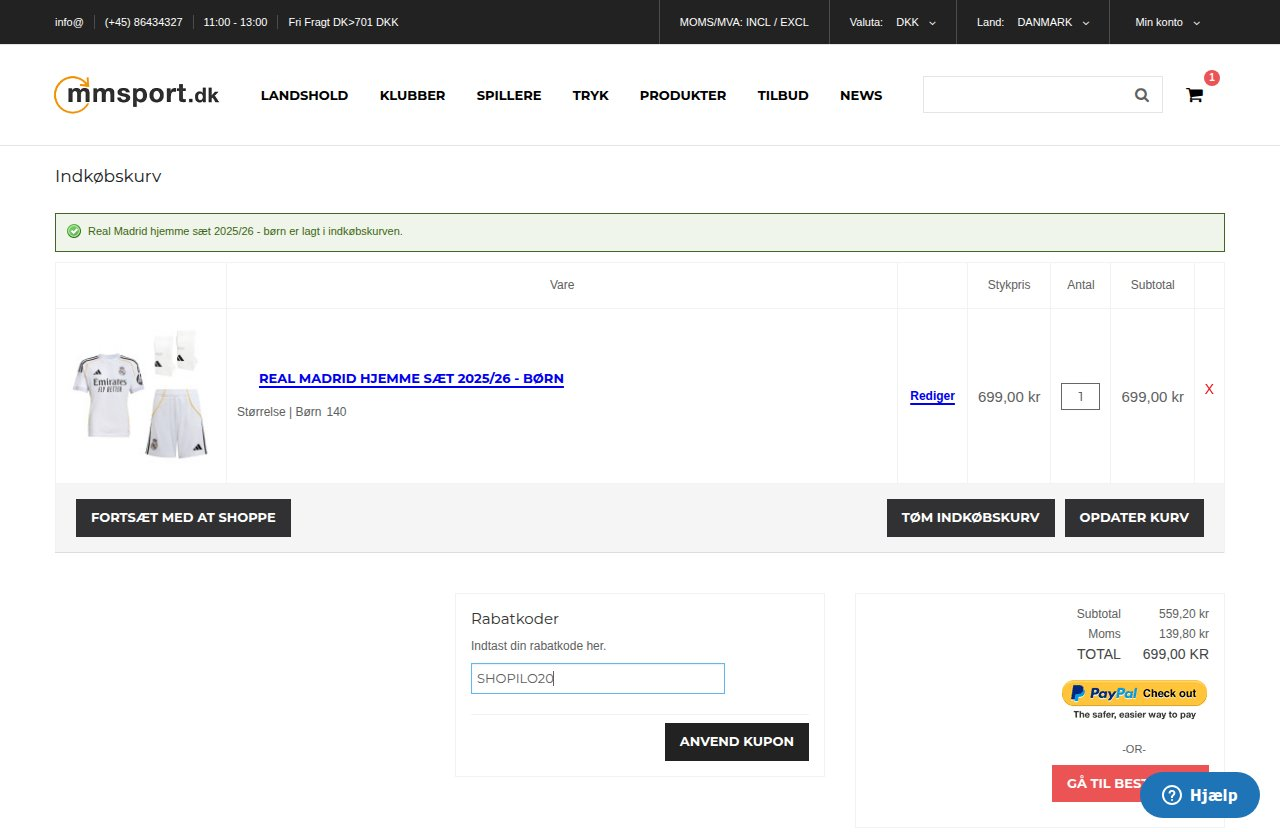The width and height of the screenshot is (1280, 832).
Task: Focus the Antal quantity field
Action: (1080, 397)
